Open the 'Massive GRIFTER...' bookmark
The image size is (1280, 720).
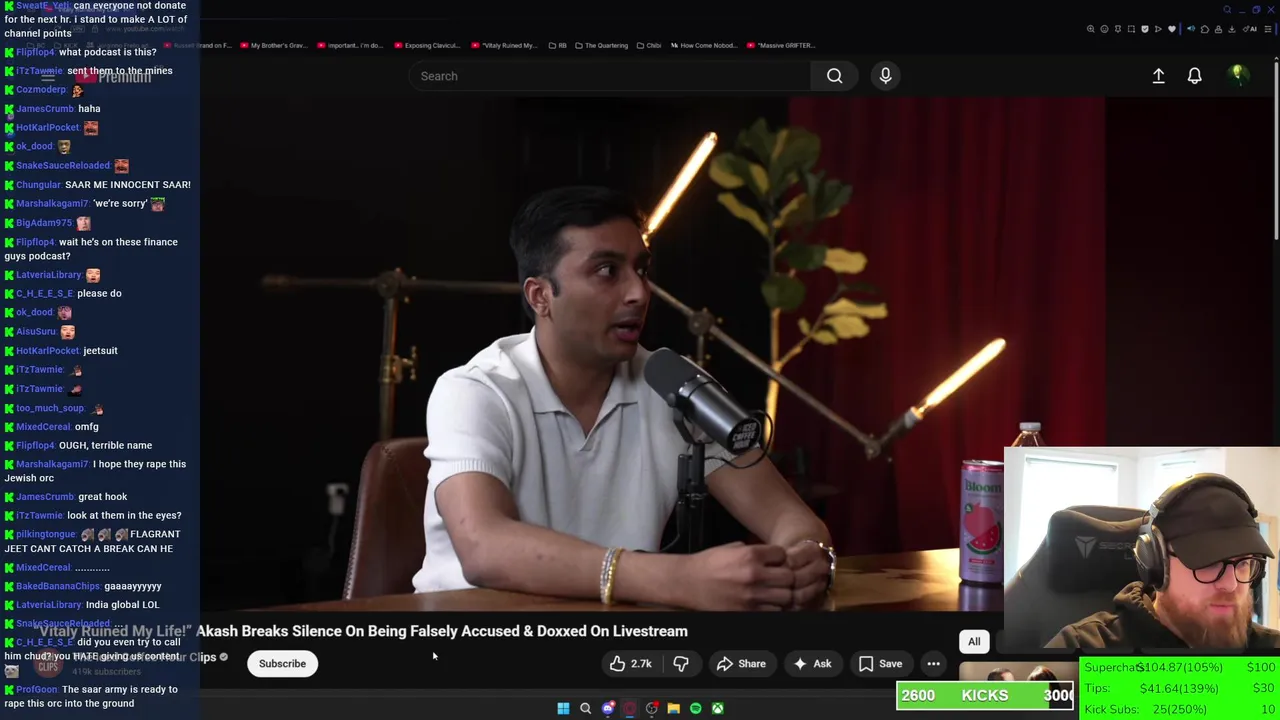[x=781, y=45]
